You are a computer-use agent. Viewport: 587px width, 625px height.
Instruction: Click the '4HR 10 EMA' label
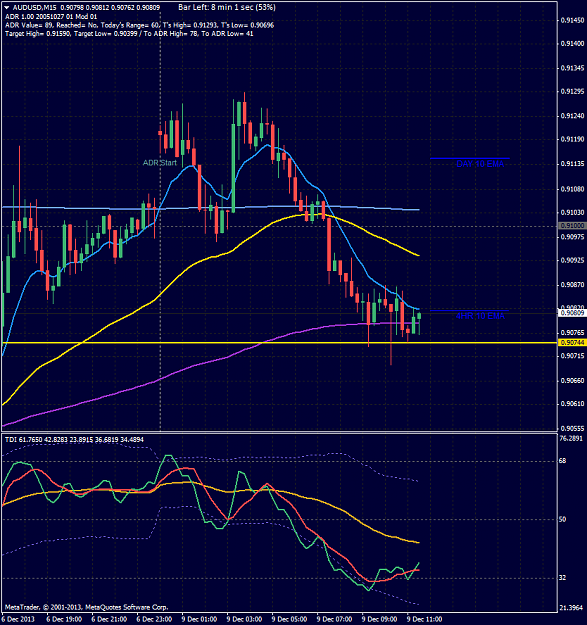tap(480, 316)
